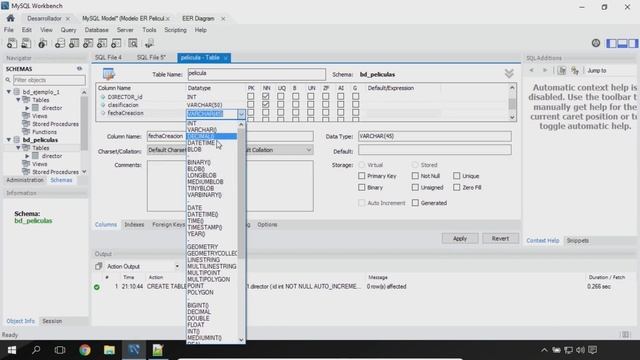
Task: Get context help manually icon
Action: click(575, 71)
